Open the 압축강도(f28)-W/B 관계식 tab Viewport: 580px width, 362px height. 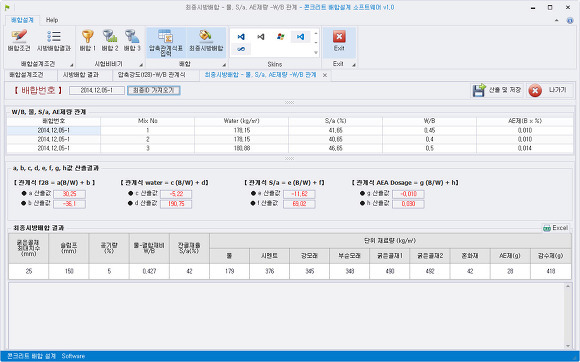[152, 75]
